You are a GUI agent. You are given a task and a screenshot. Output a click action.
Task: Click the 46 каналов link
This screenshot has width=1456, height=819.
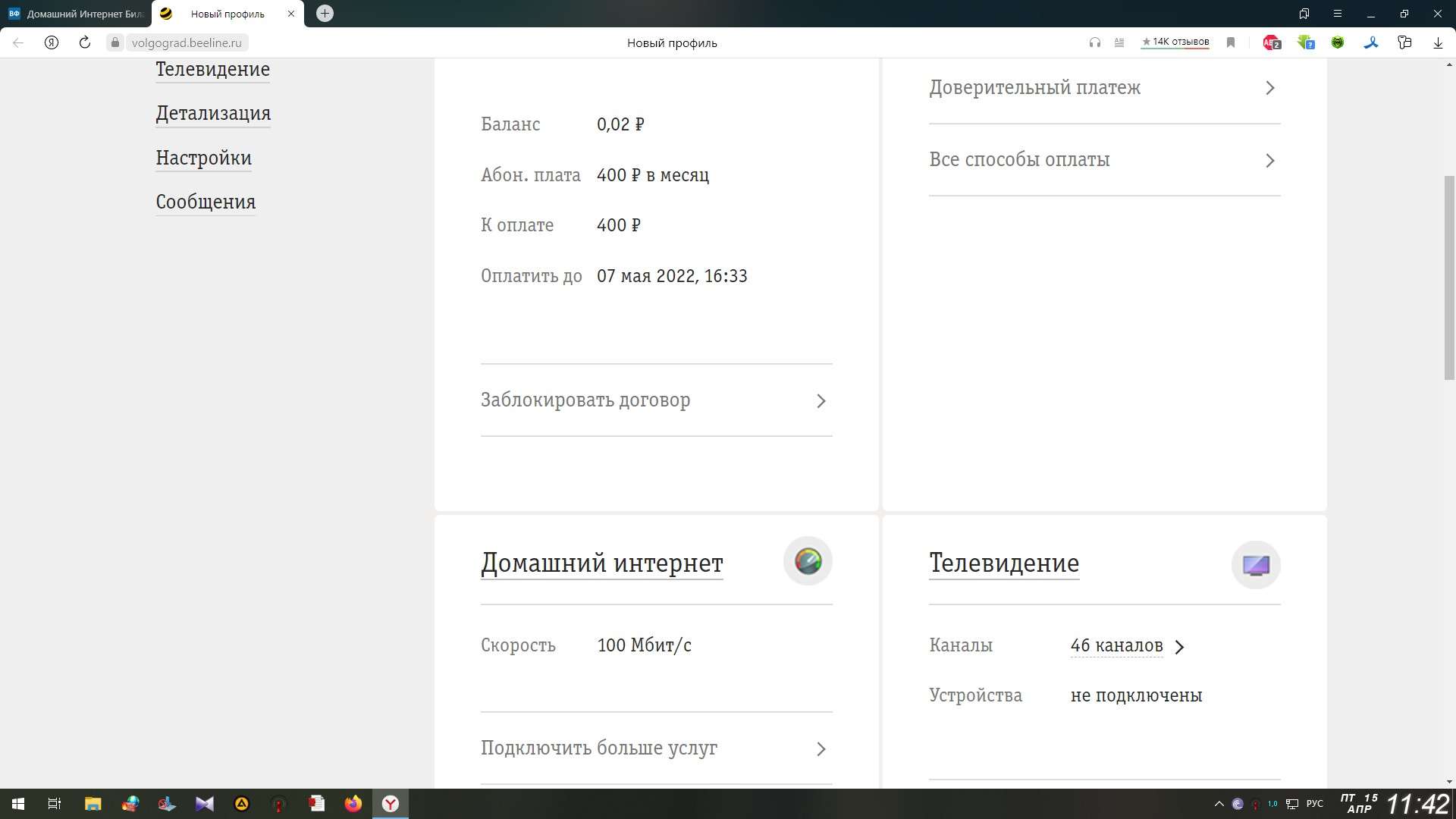click(1116, 645)
